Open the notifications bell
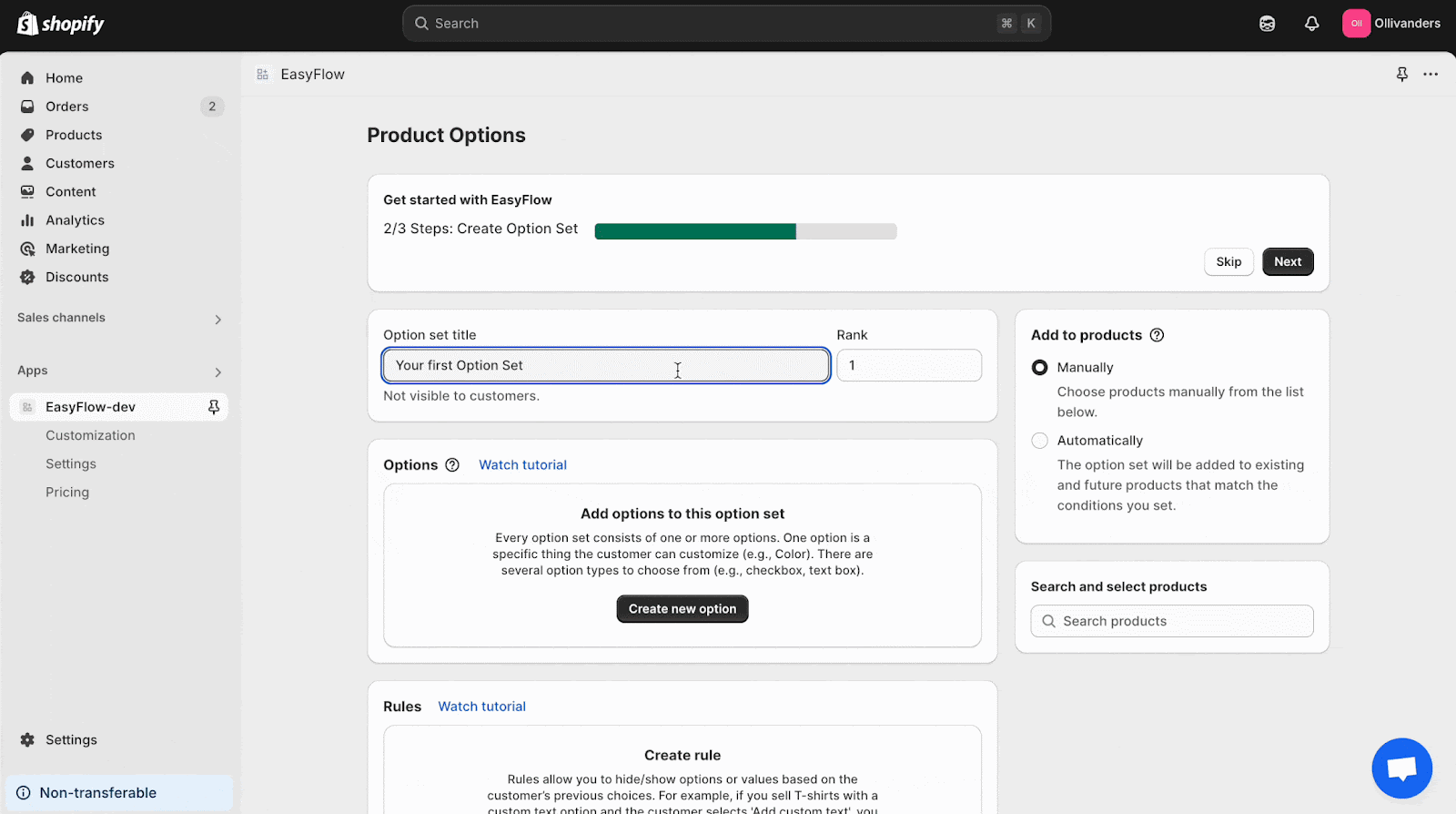 coord(1311,24)
